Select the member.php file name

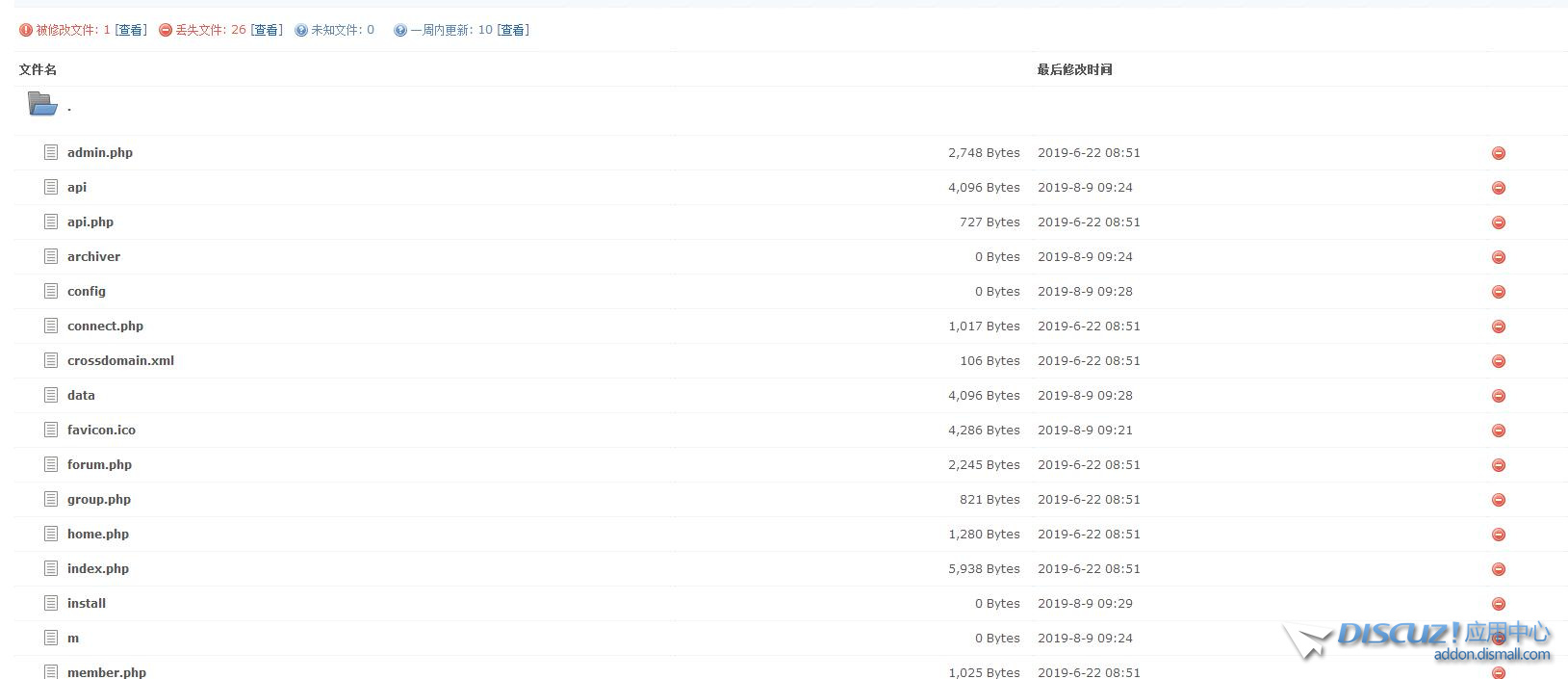click(107, 672)
